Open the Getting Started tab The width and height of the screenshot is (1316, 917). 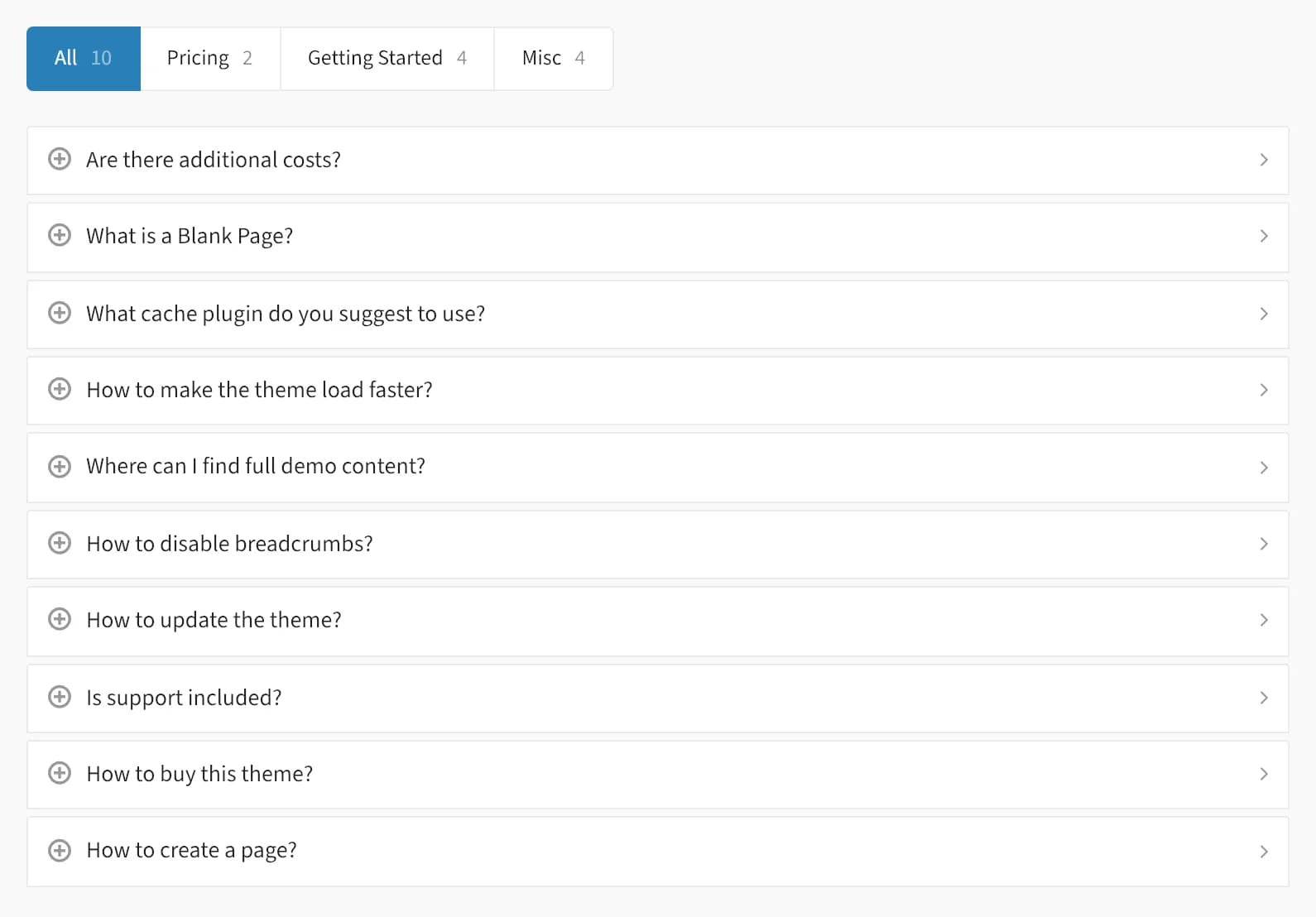[387, 59]
